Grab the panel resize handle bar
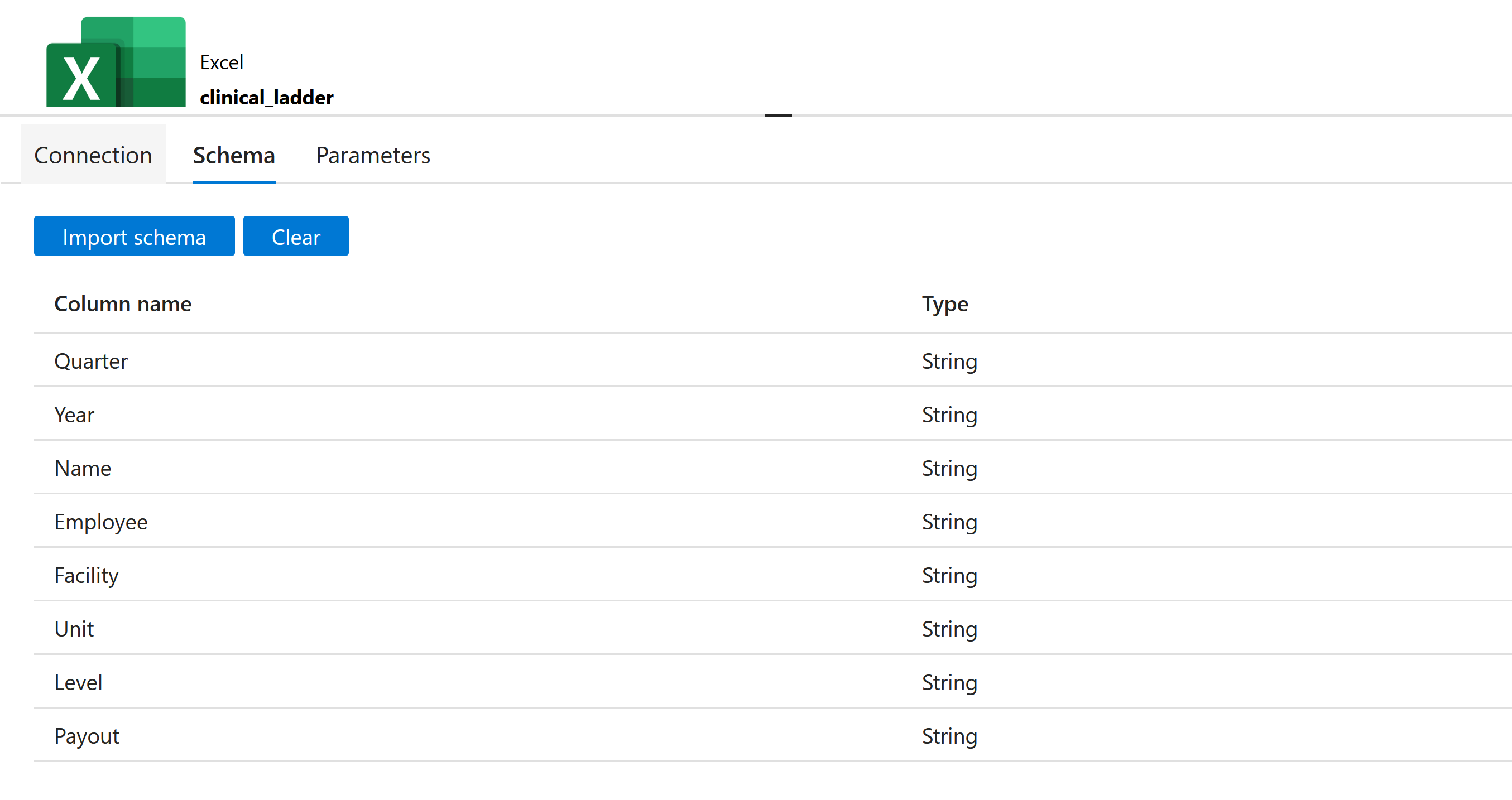1512x800 pixels. (778, 115)
